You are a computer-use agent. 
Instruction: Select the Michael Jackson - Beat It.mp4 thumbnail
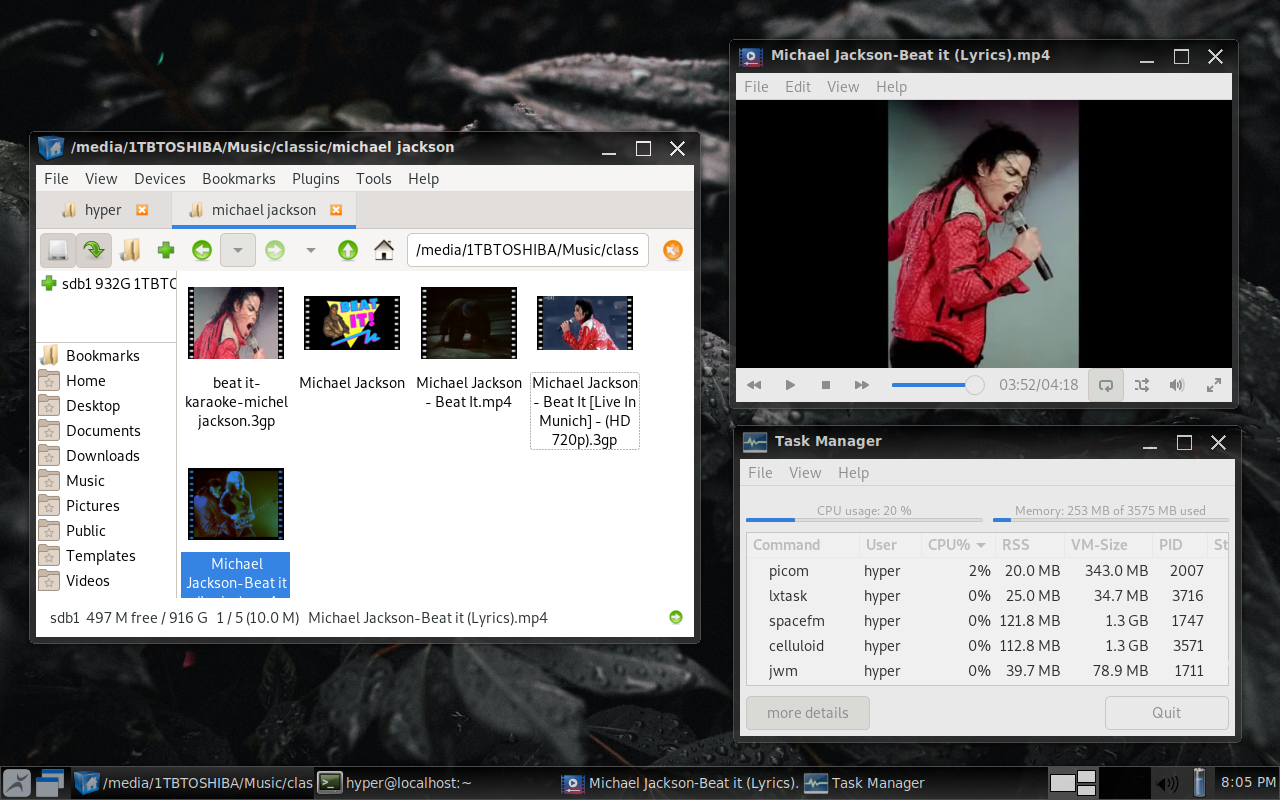click(469, 323)
